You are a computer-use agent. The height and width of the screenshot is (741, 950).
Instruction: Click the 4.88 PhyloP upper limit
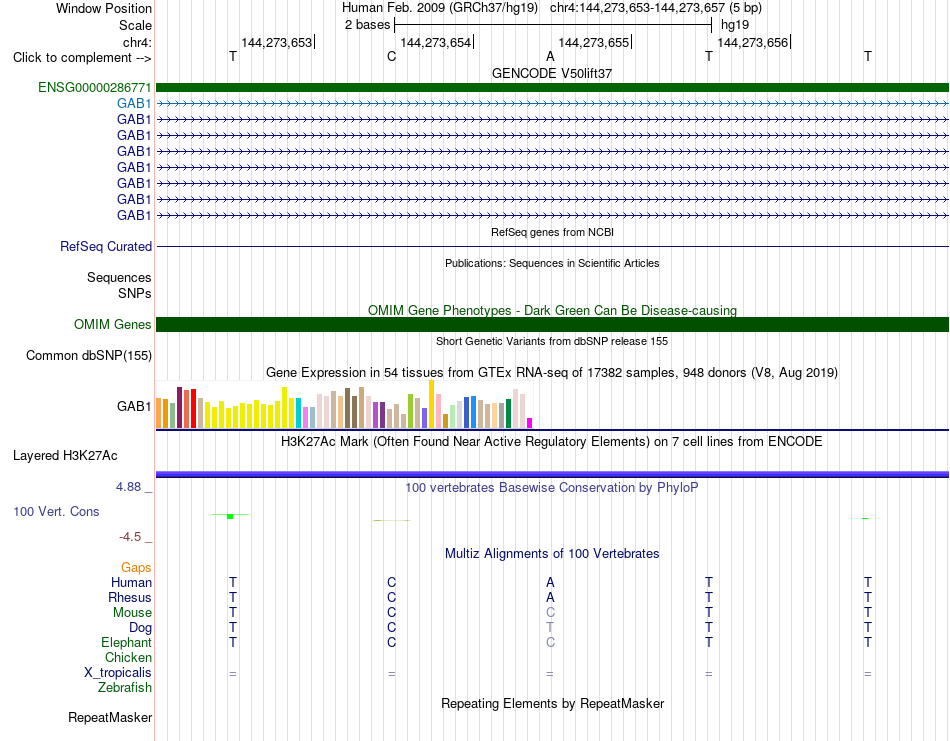128,487
